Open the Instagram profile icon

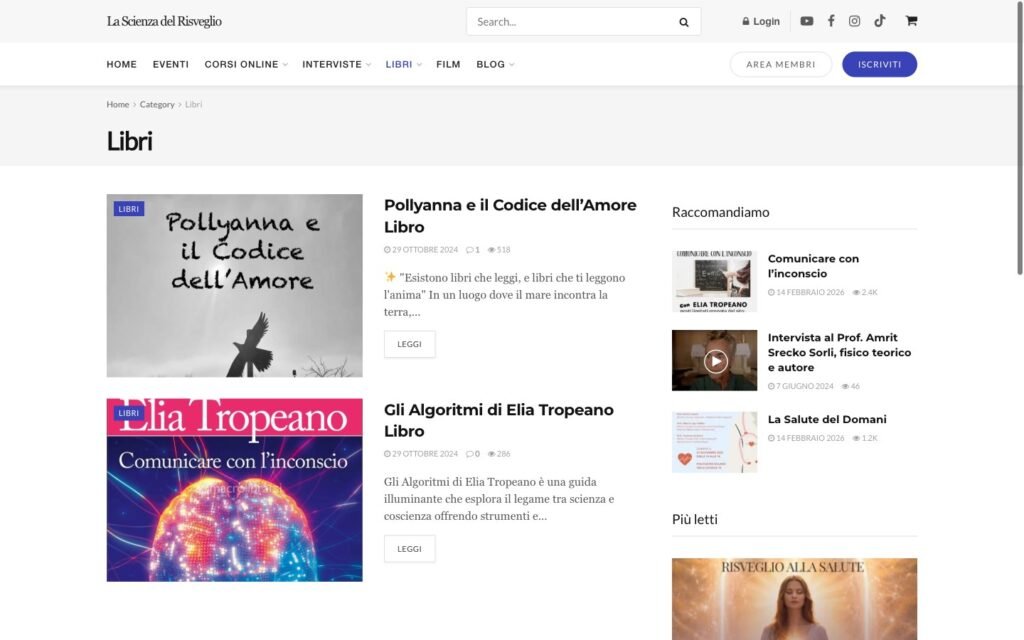coord(854,21)
